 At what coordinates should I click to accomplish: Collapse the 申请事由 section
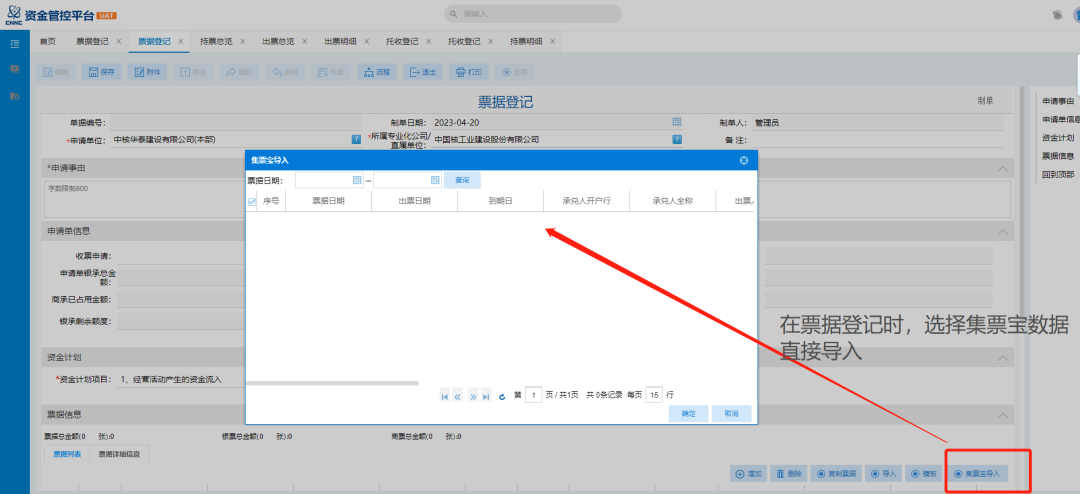coord(1003,169)
